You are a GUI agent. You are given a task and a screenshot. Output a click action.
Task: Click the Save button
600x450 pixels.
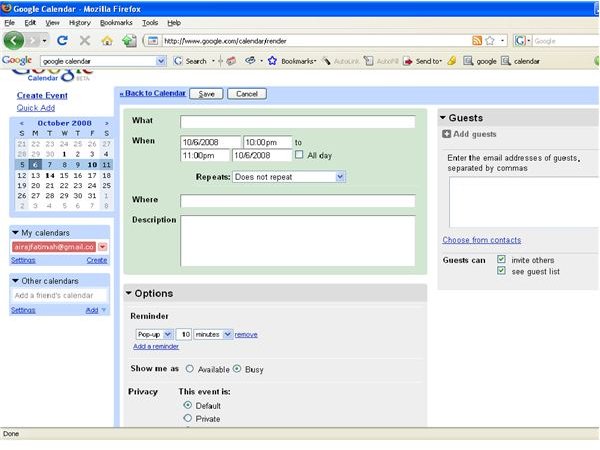pyautogui.click(x=206, y=94)
